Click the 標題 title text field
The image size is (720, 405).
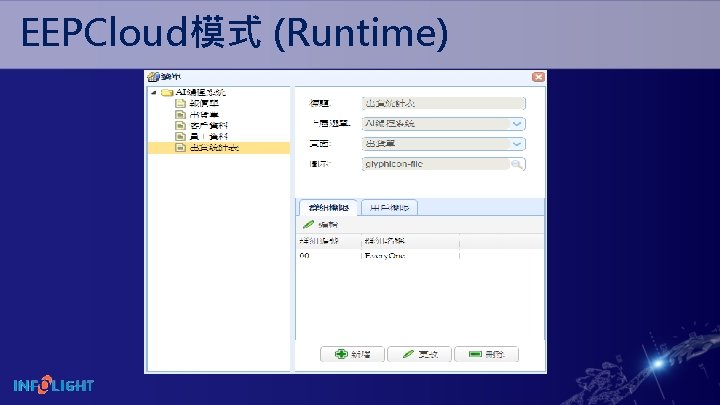point(443,103)
